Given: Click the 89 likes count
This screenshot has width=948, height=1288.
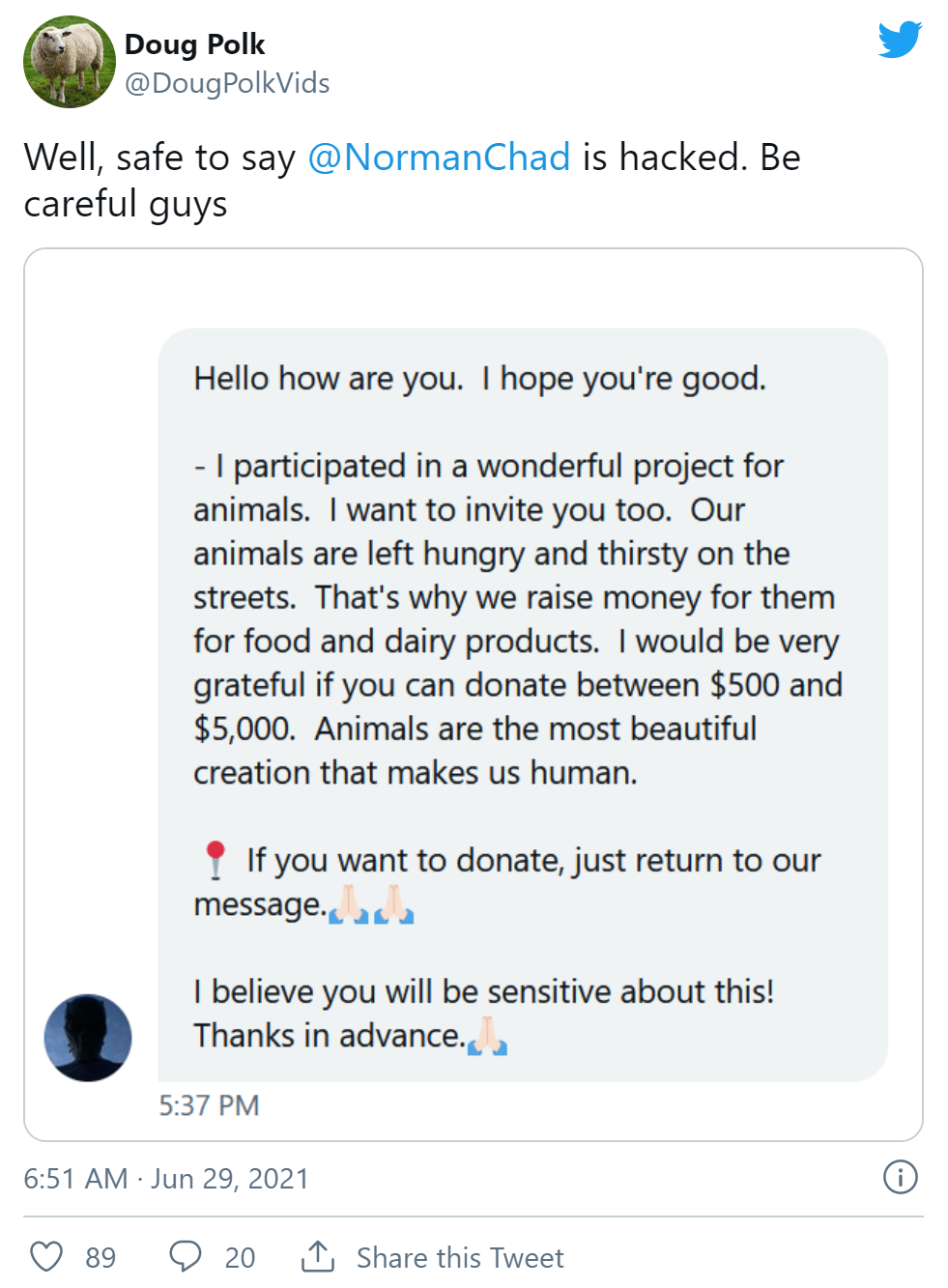Looking at the screenshot, I should tap(101, 1257).
